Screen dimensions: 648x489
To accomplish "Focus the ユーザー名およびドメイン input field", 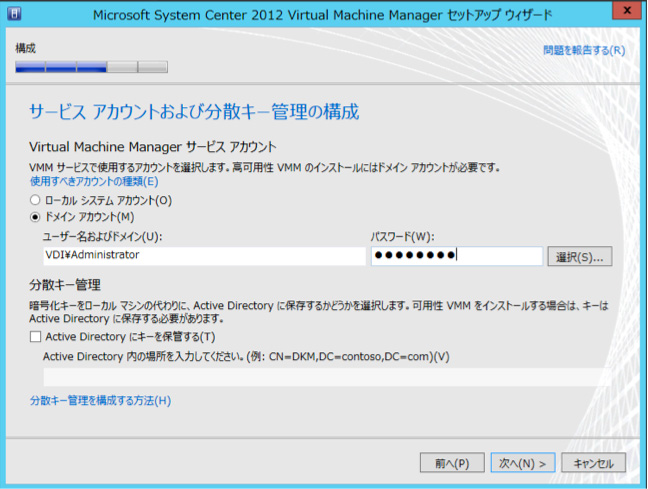I will click(205, 255).
